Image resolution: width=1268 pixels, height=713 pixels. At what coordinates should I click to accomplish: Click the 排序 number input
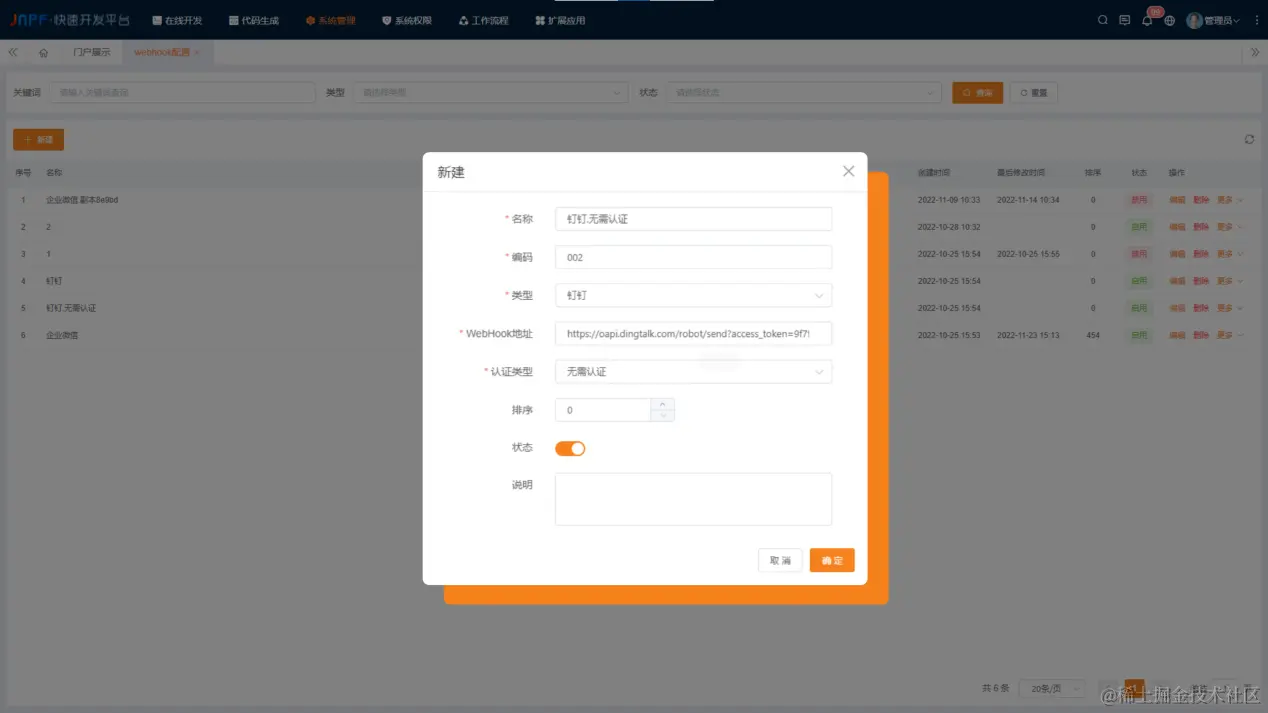tap(603, 410)
